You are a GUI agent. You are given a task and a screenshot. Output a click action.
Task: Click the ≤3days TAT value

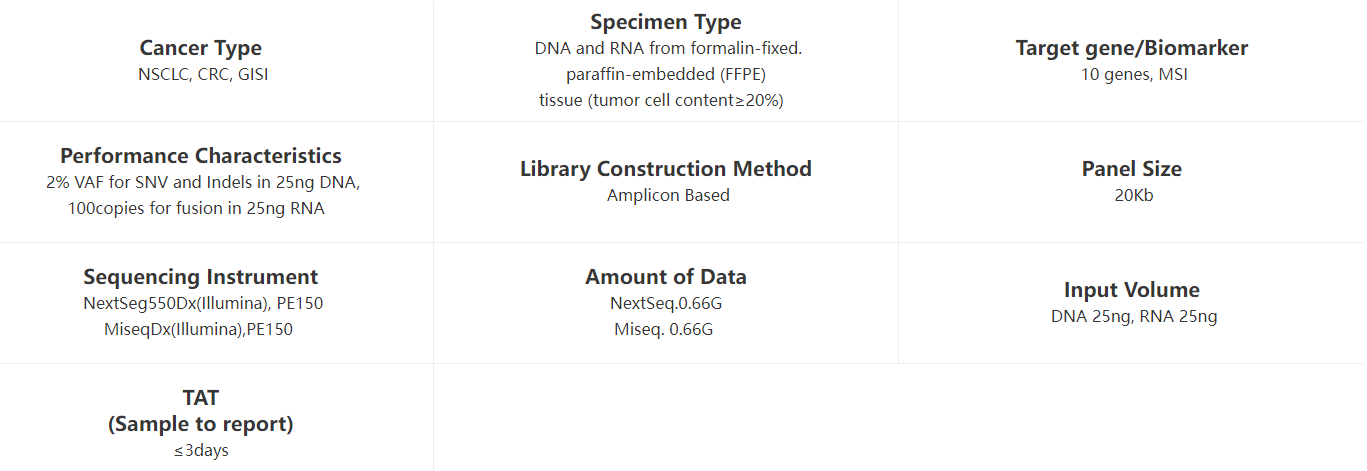point(201,450)
